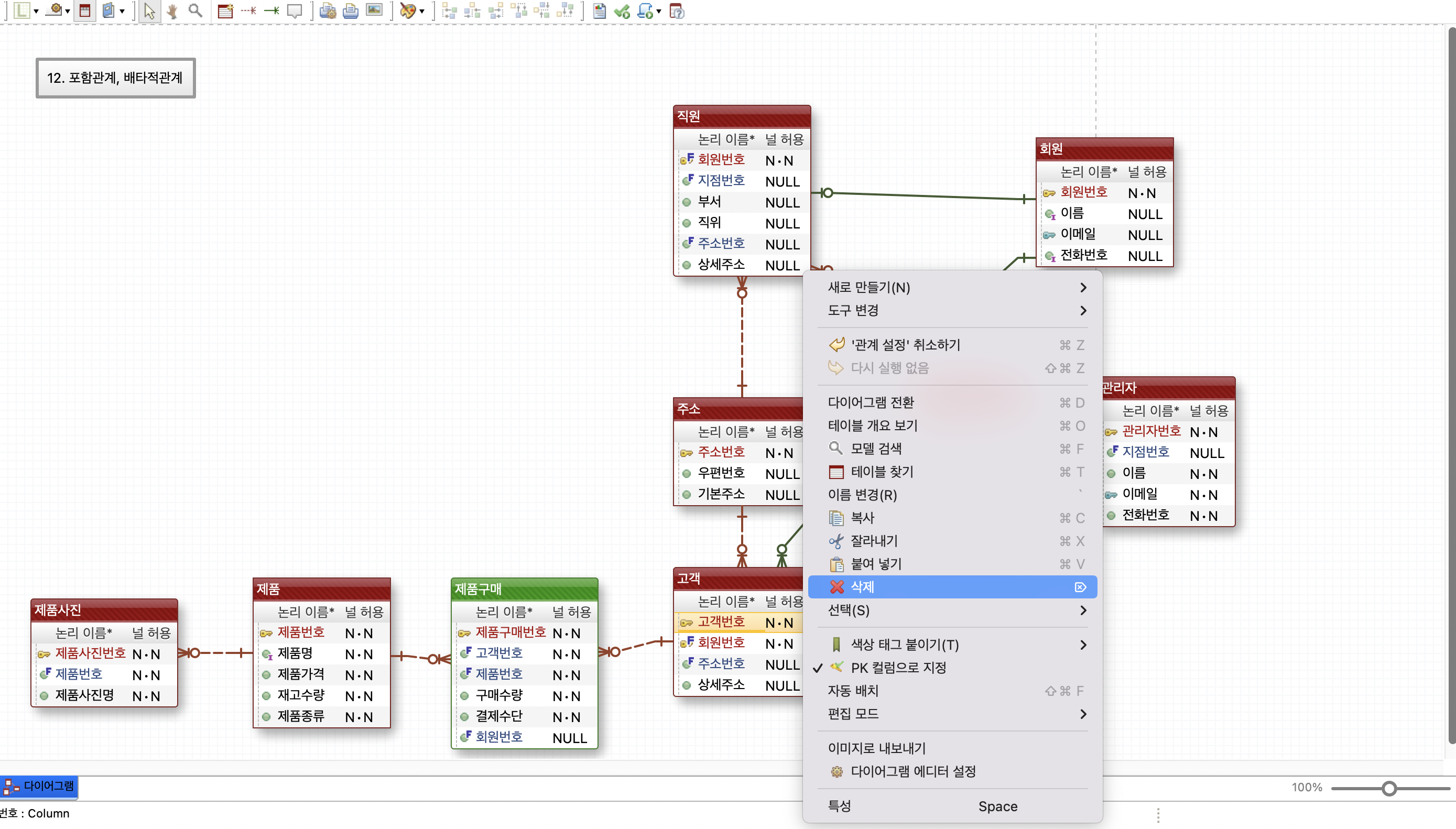Choose '이름 변경(R)' from context menu
The image size is (1456, 829).
(x=953, y=495)
